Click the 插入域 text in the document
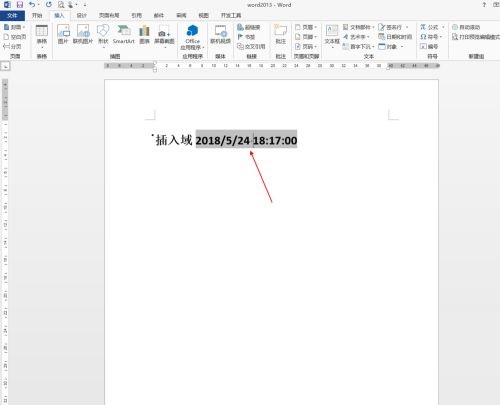The image size is (500, 405). 174,140
